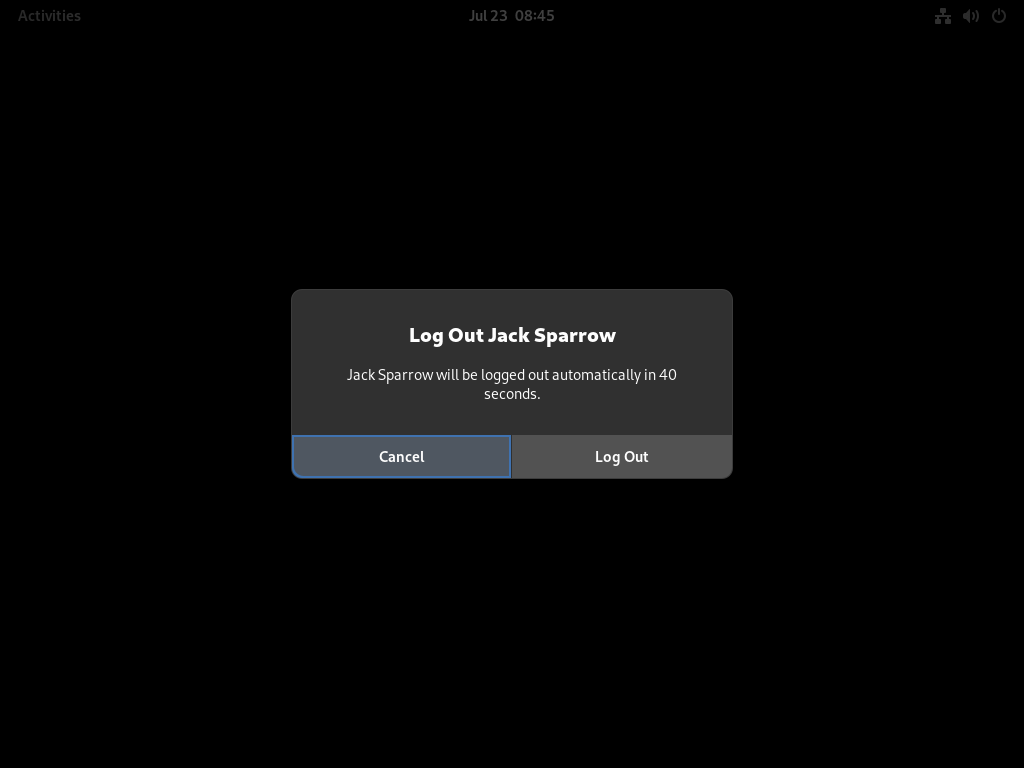Open the clock and calendar menu
Viewport: 1024px width, 768px height.
pyautogui.click(x=511, y=16)
